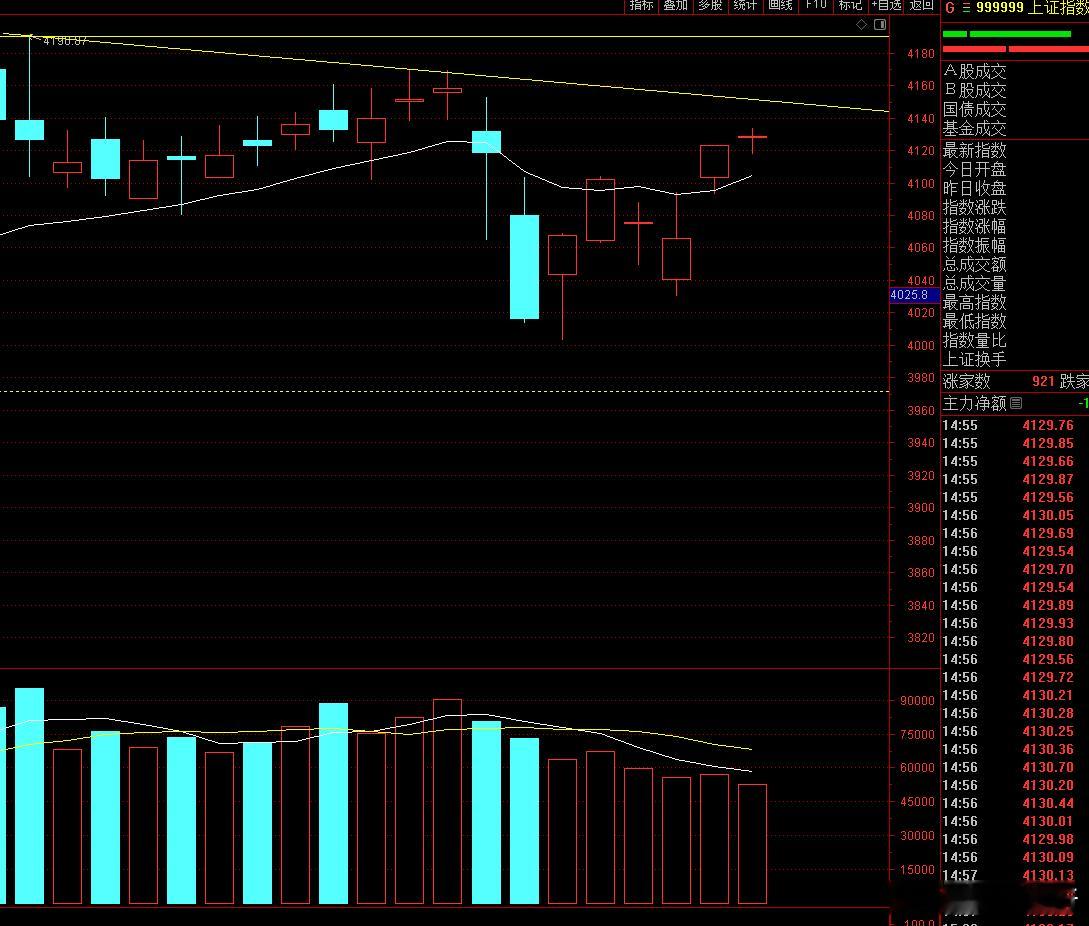1089x926 pixels.
Task: Click the white dashed horizontal line
Action: tap(444, 392)
